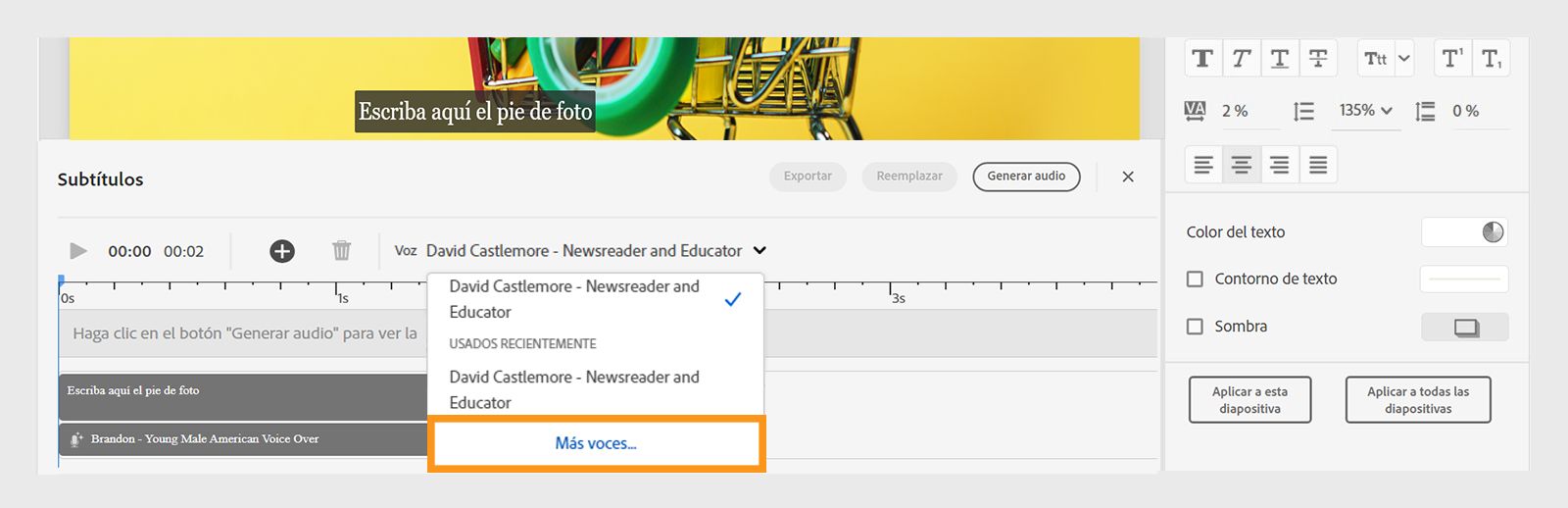
Task: Click the Generar audio button
Action: tap(1026, 177)
